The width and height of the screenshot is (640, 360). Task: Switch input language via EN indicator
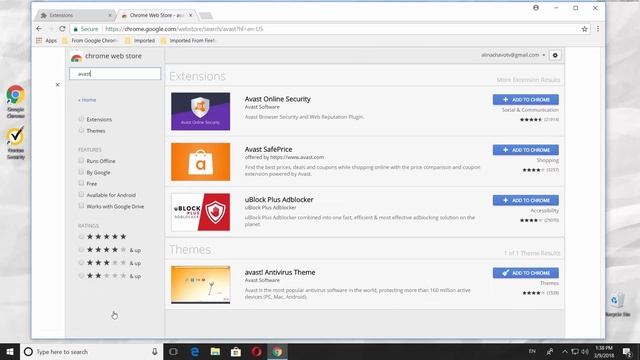point(532,351)
